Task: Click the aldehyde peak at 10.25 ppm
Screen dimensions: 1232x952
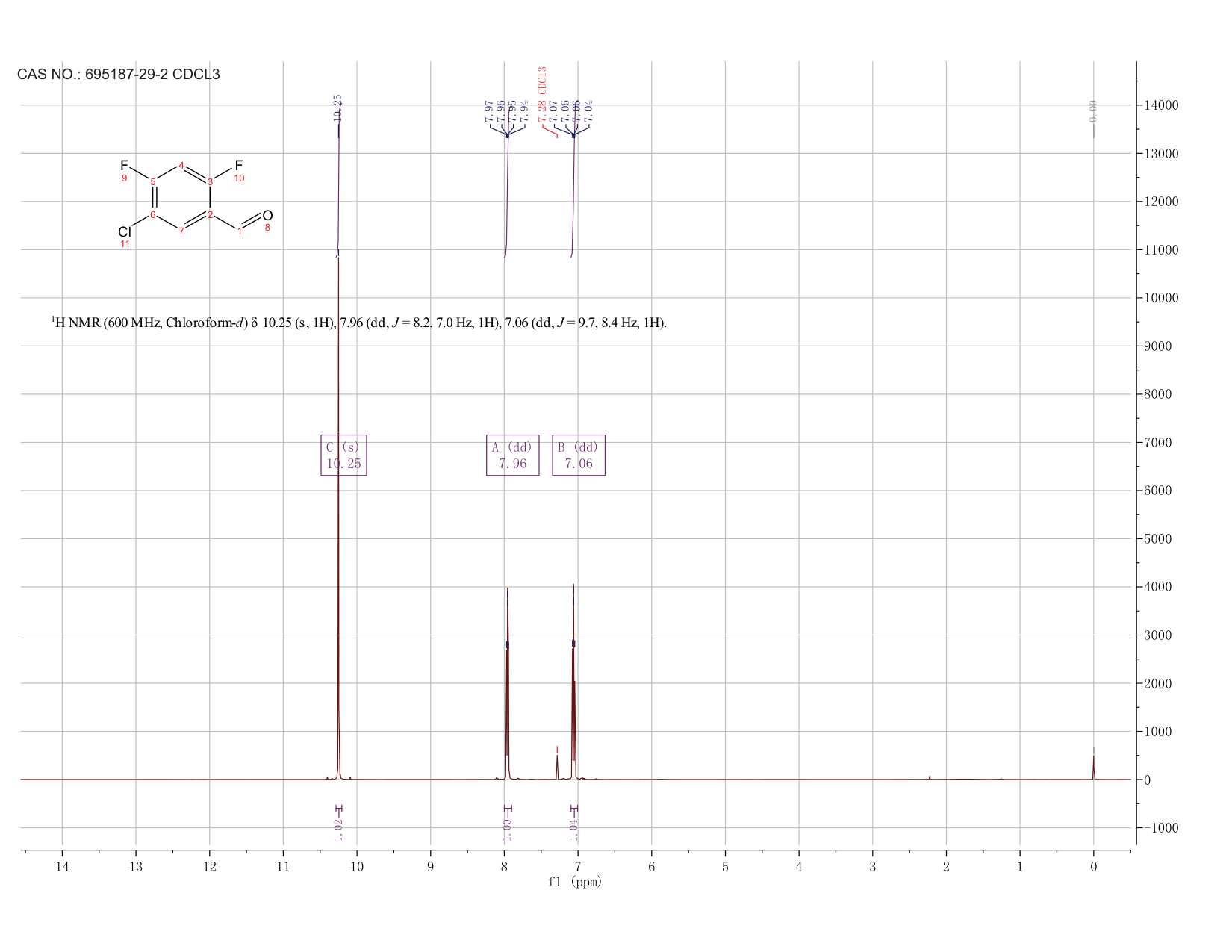Action: 338,523
